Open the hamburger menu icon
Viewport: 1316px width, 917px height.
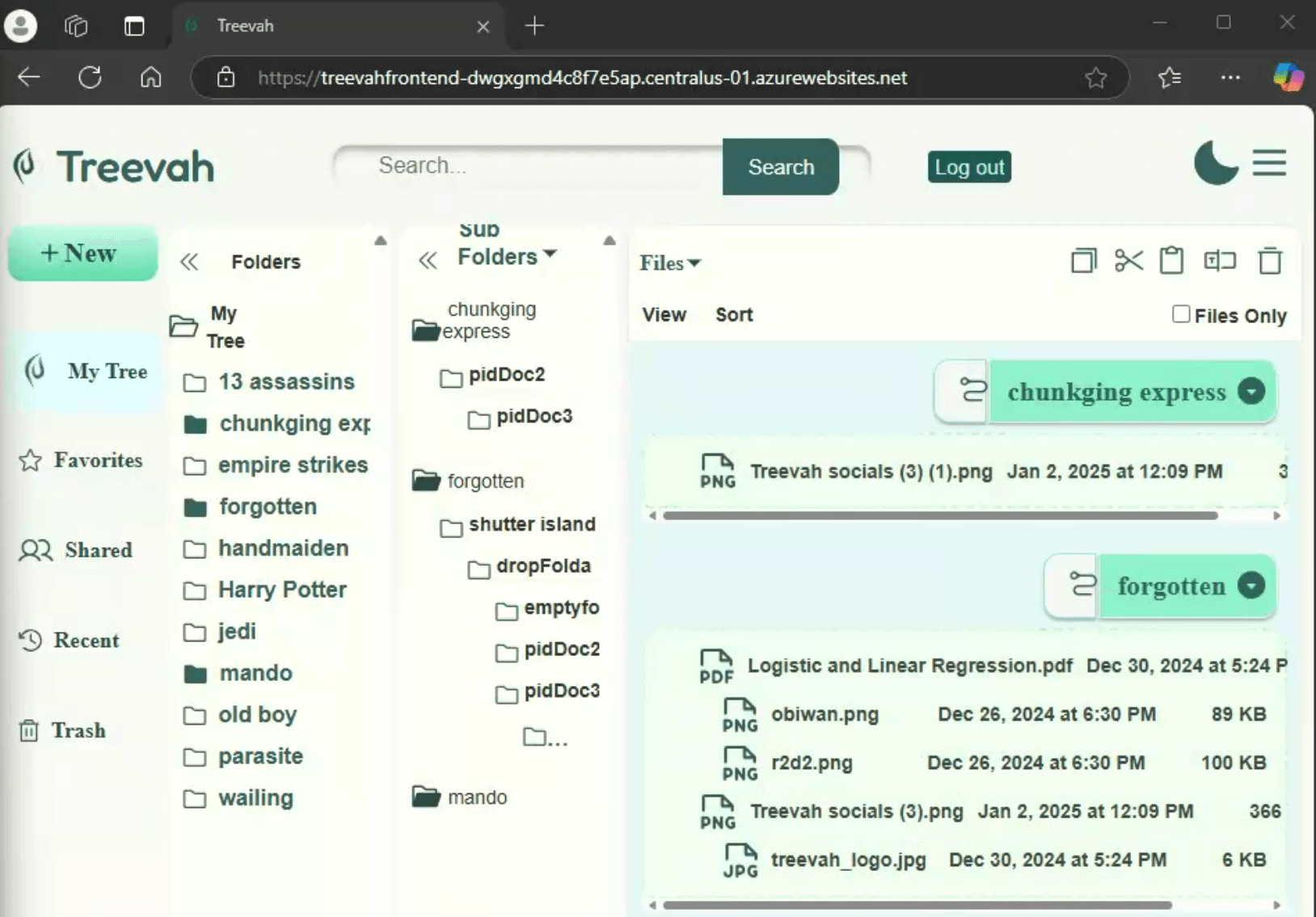point(1270,163)
